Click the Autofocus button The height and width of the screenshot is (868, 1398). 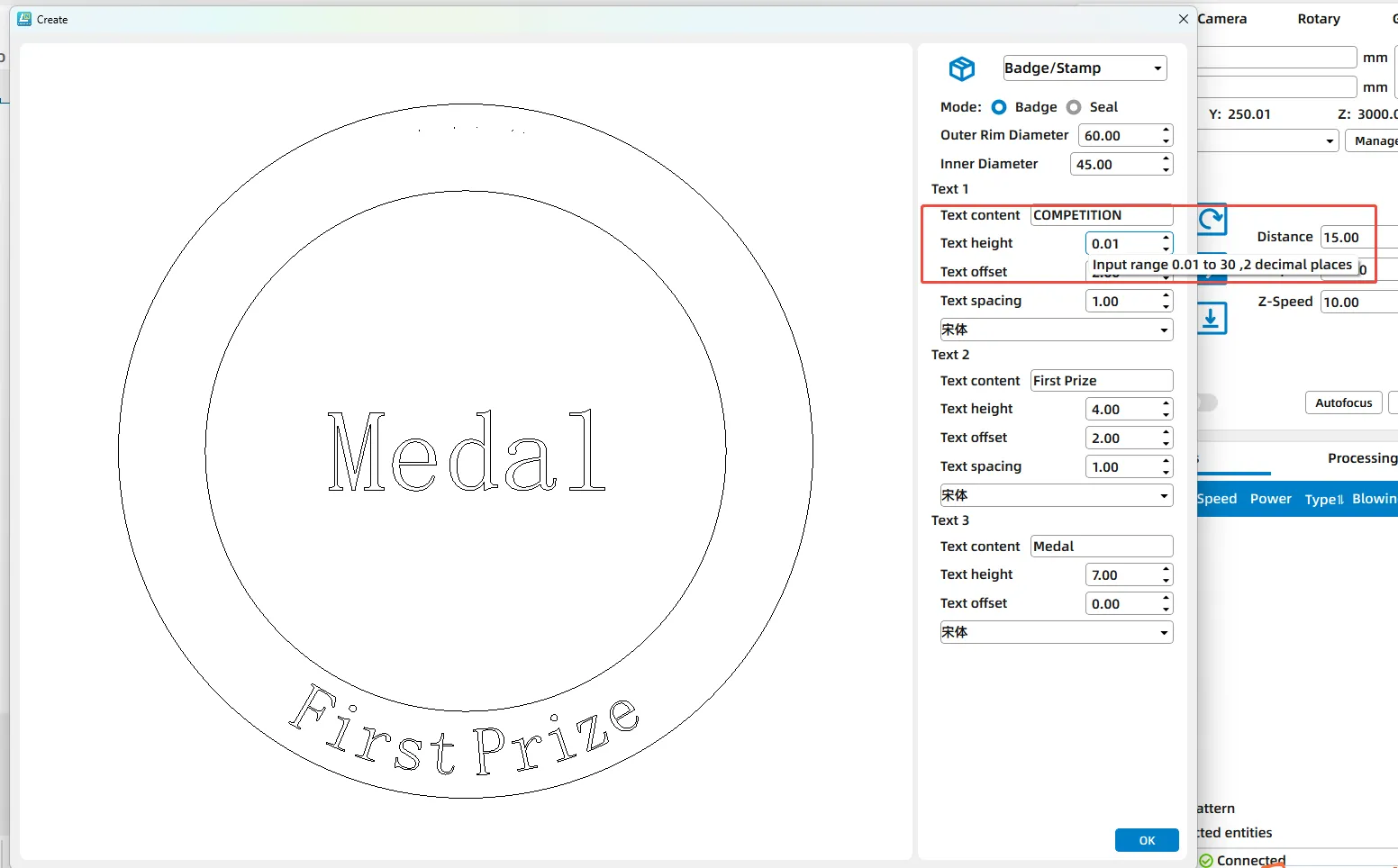pyautogui.click(x=1343, y=402)
